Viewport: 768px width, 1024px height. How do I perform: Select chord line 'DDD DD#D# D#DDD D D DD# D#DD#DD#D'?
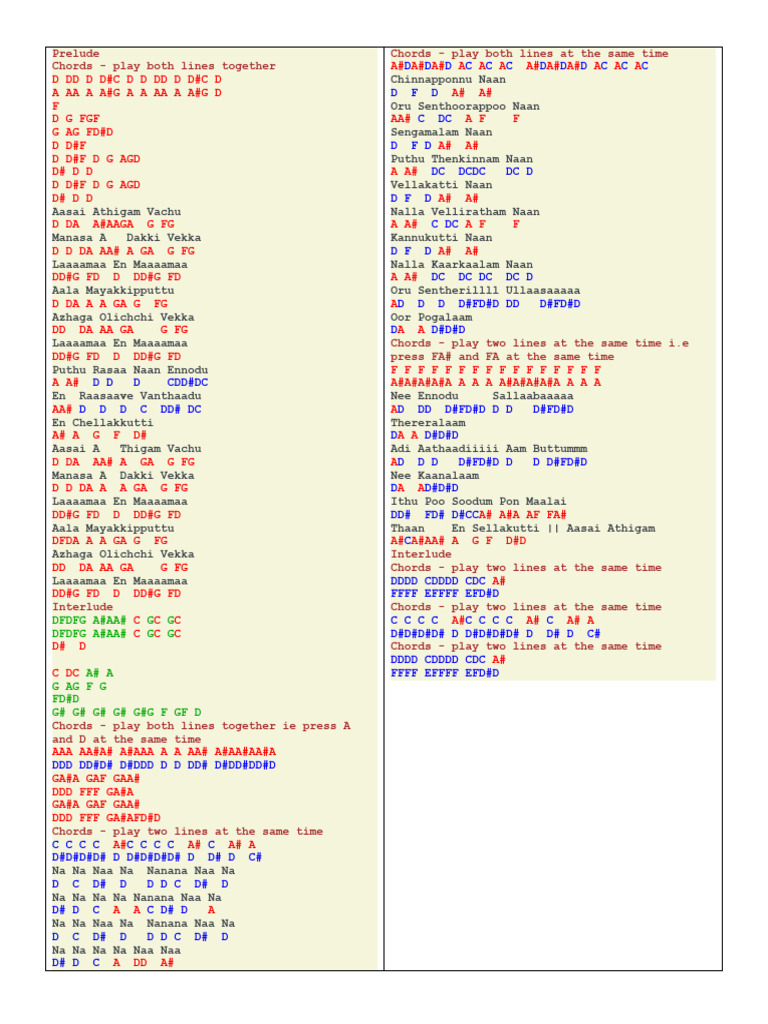164,765
